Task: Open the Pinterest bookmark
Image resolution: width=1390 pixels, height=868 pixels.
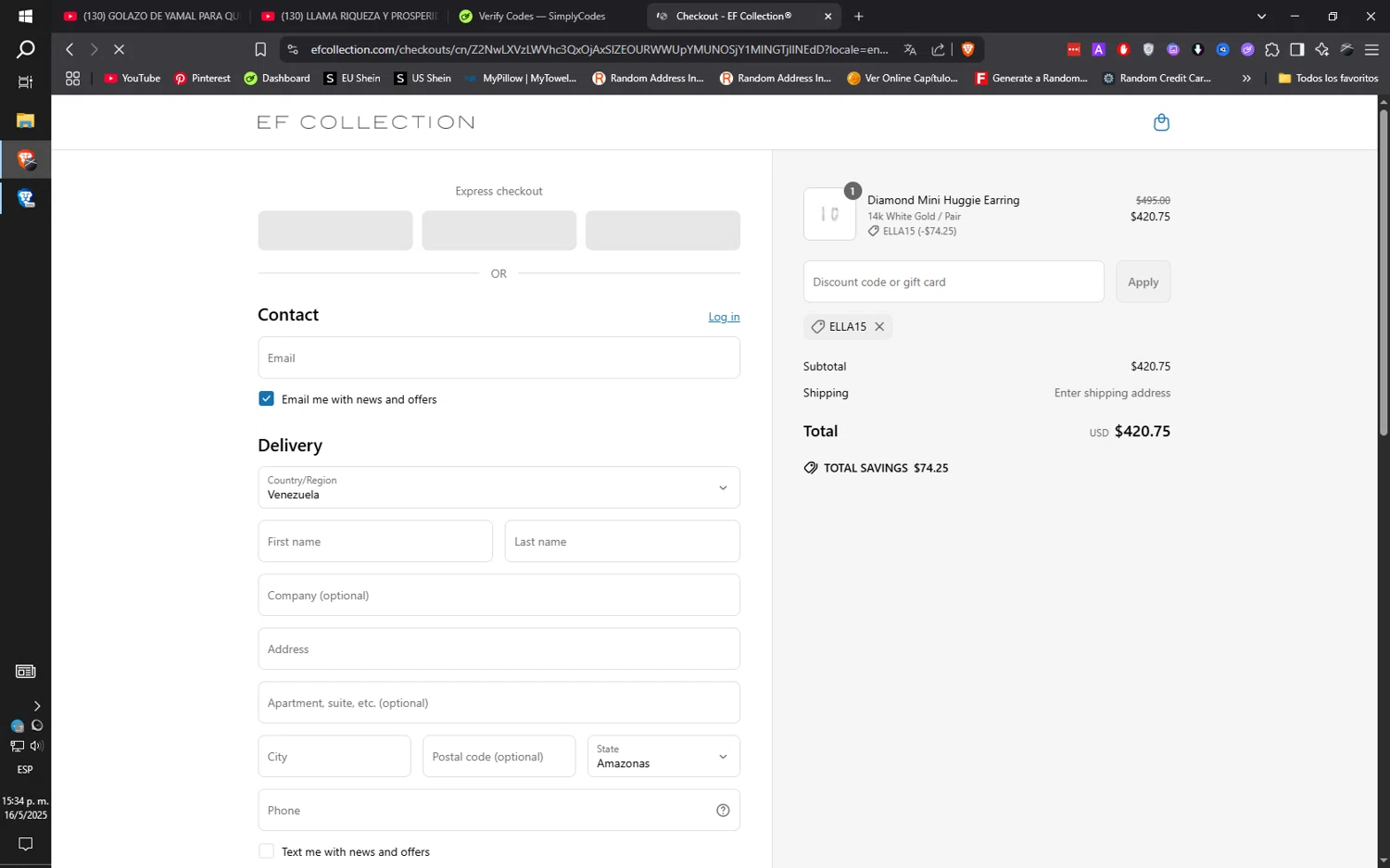Action: pyautogui.click(x=202, y=79)
